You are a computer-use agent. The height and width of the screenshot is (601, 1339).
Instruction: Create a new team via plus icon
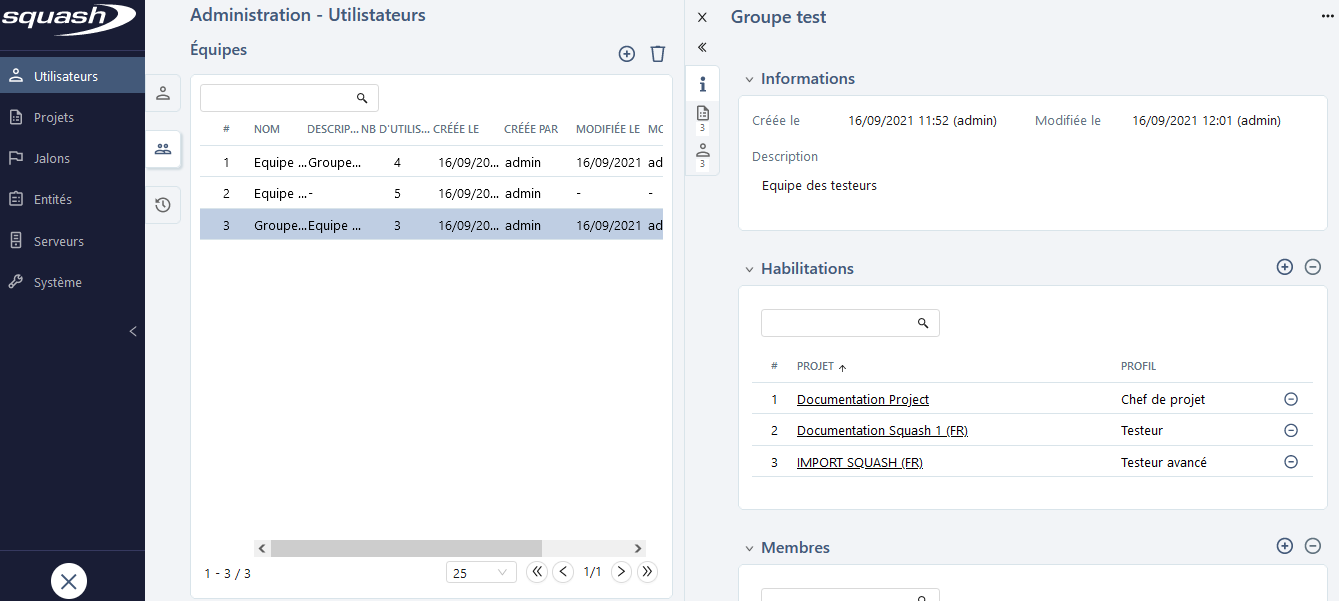[x=626, y=54]
